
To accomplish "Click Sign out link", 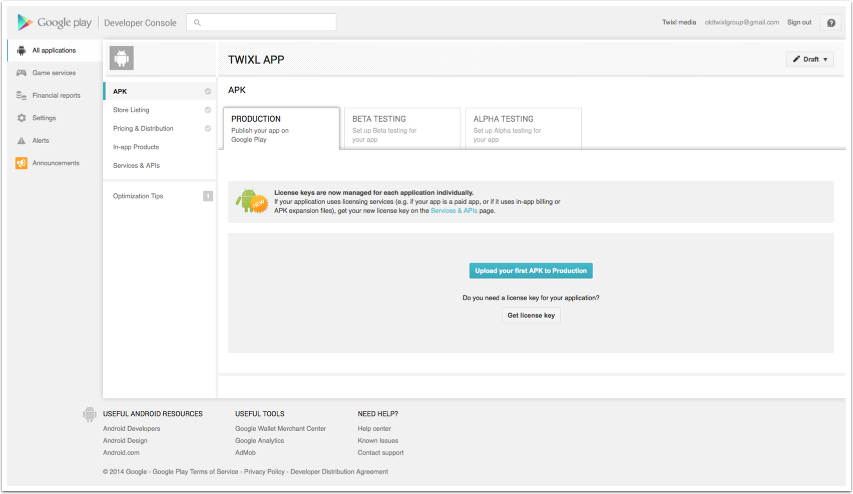I will point(799,22).
